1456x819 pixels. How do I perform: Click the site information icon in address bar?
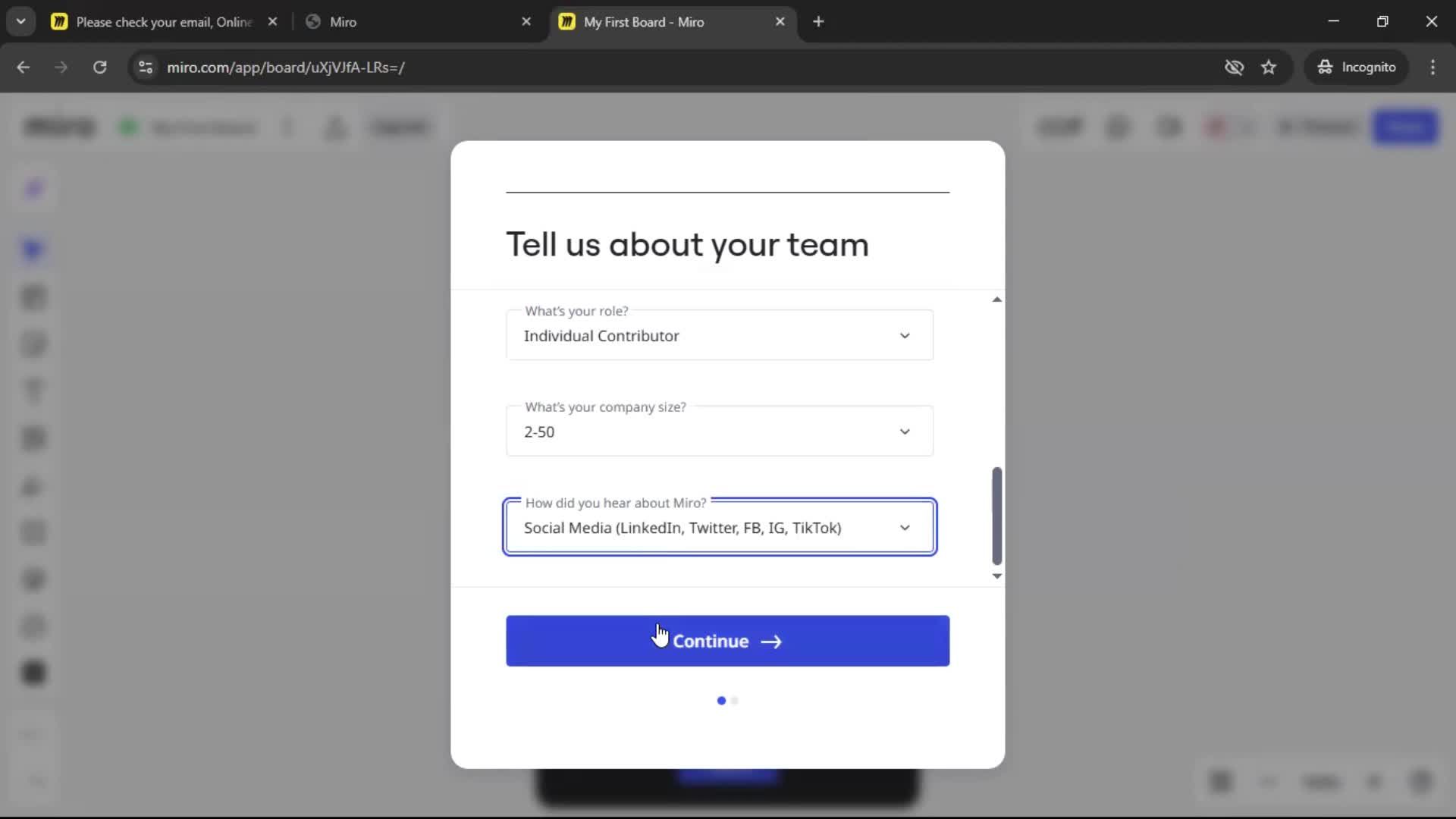click(146, 67)
